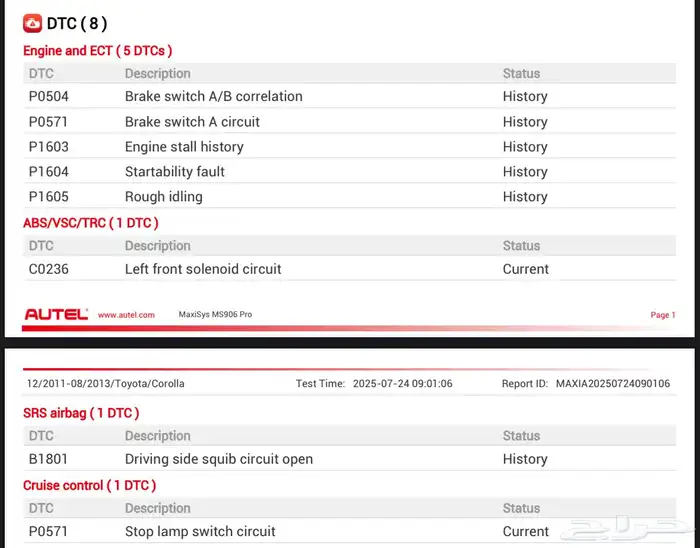Select the P0504 brake switch correlation row

pos(213,97)
